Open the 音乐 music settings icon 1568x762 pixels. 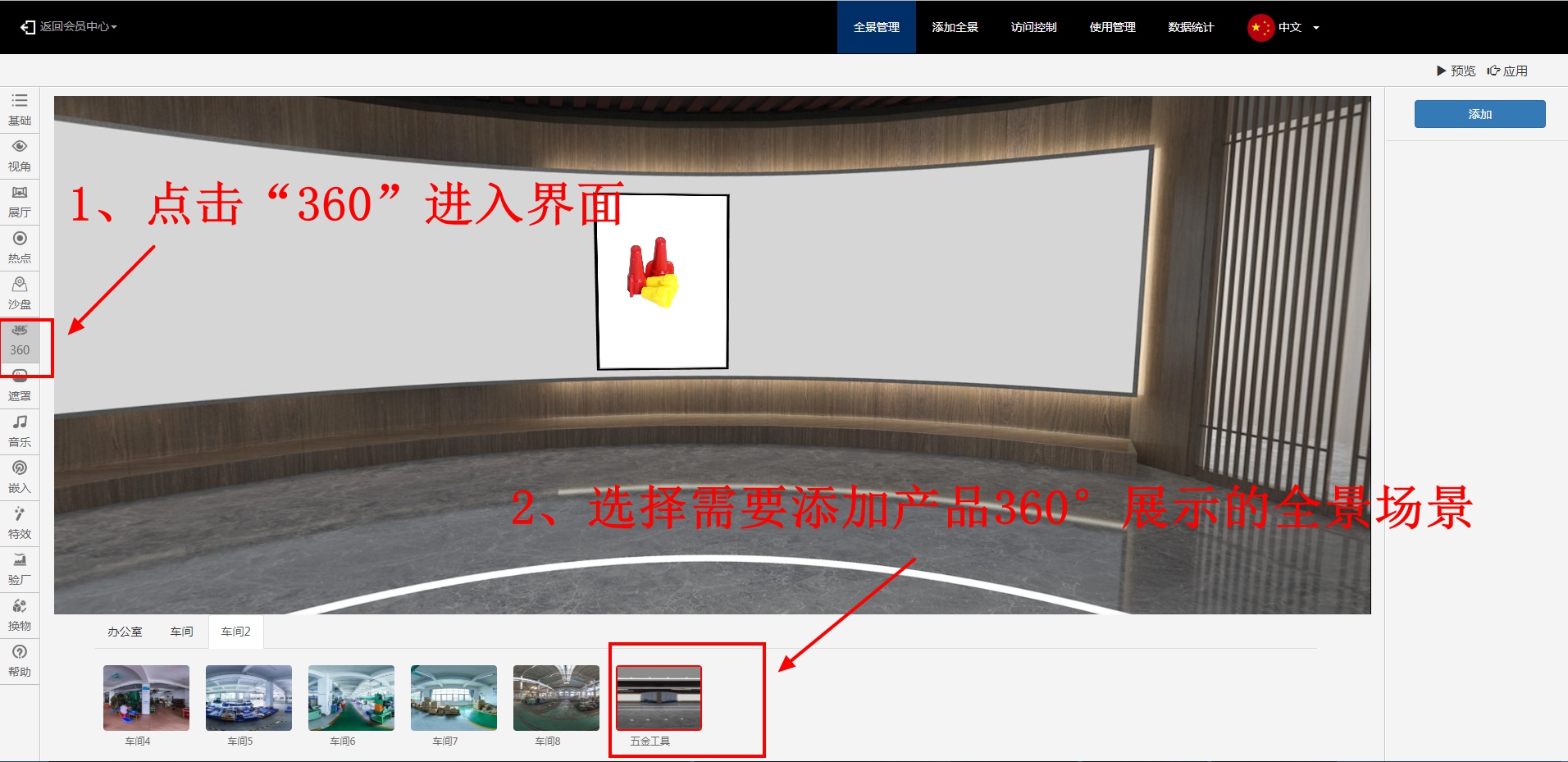click(20, 431)
